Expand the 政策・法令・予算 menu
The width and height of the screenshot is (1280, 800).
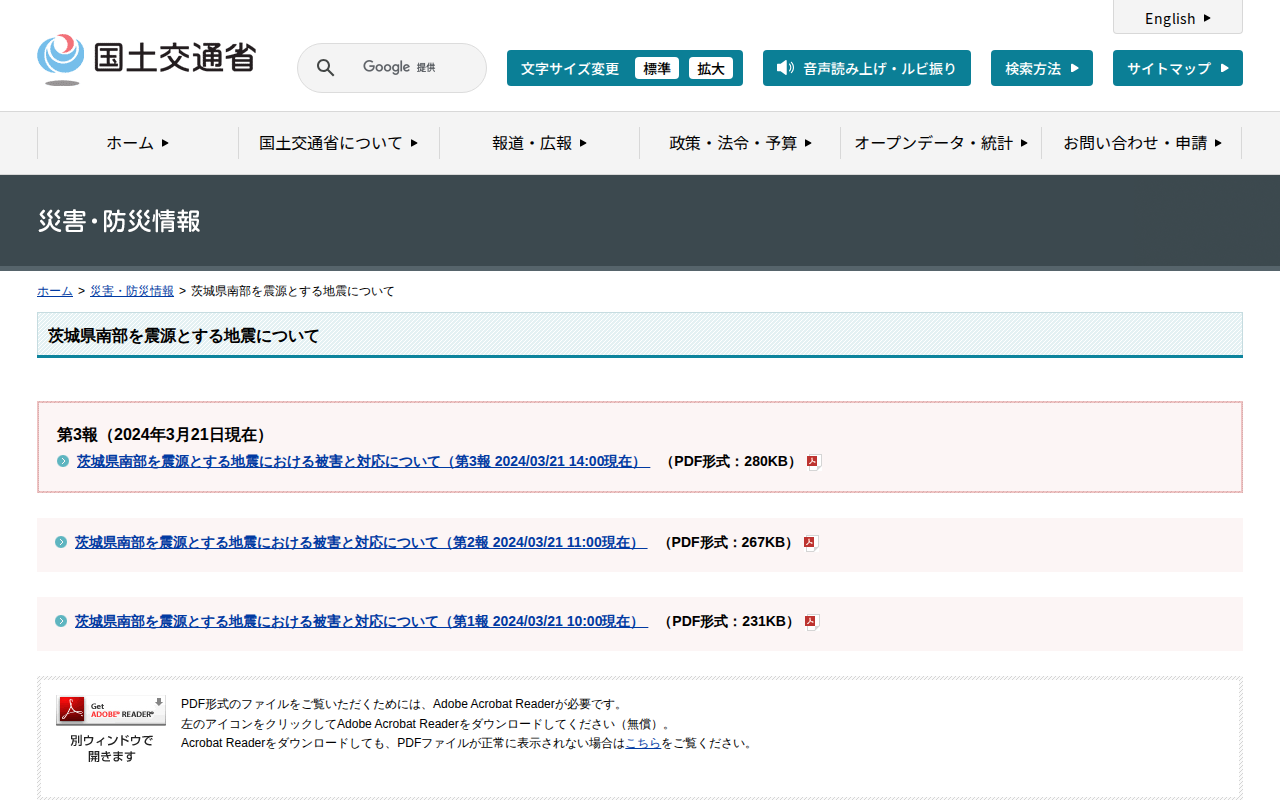pyautogui.click(x=740, y=143)
